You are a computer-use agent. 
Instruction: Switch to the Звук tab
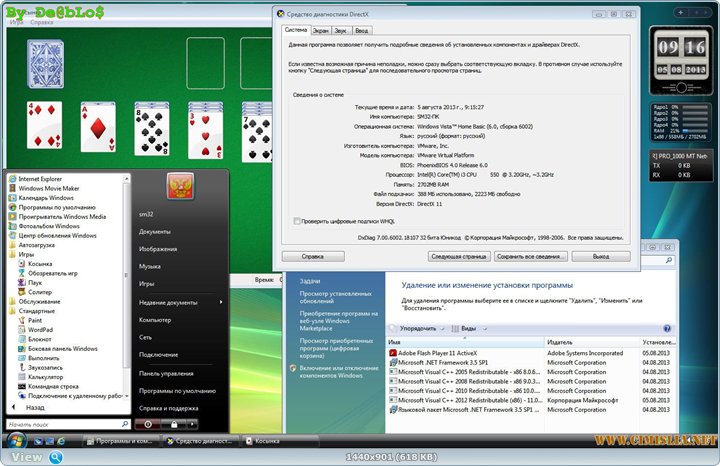coord(341,31)
